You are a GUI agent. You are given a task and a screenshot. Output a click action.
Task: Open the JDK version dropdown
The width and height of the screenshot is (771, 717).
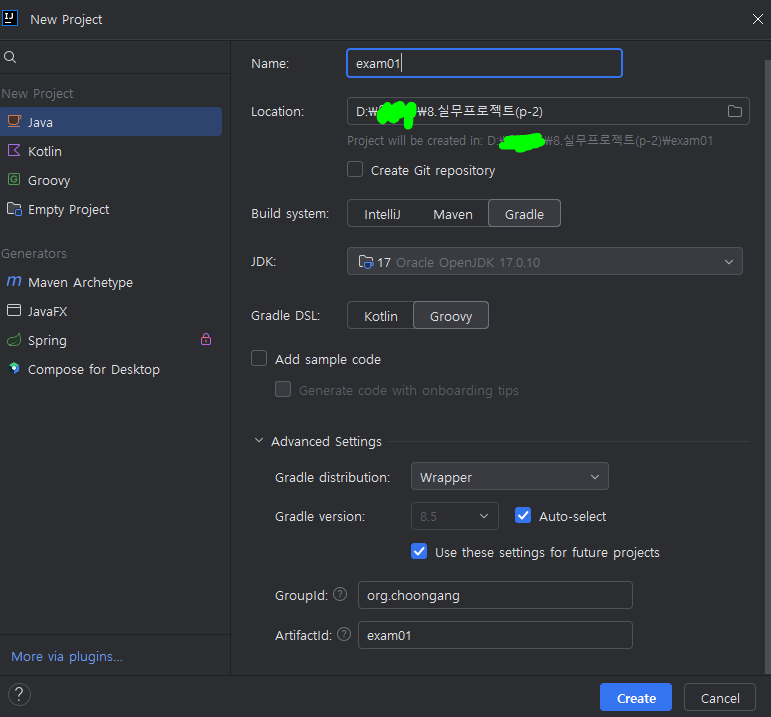tap(544, 261)
